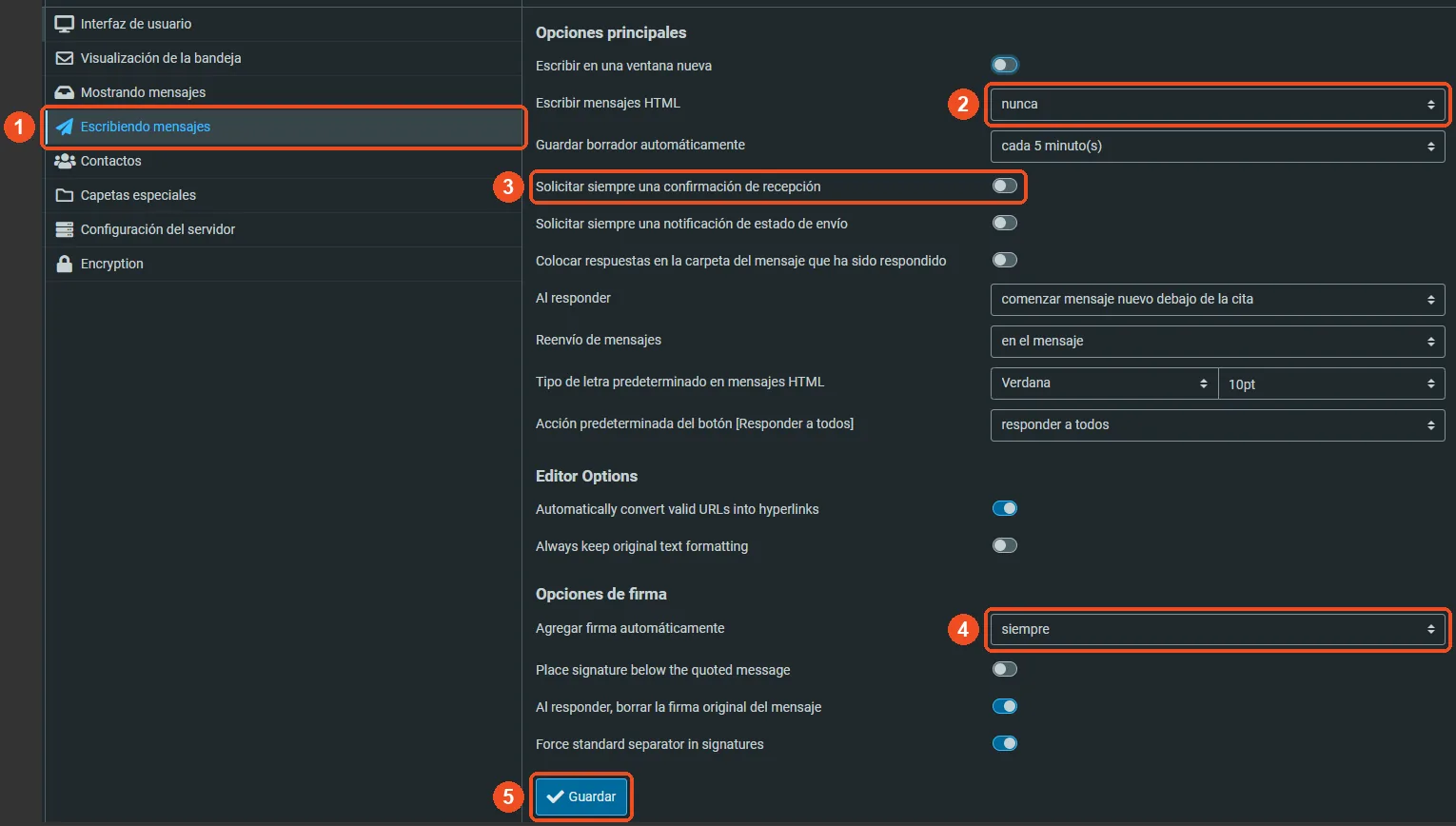Open Capetas especiales settings section
This screenshot has width=1456, height=826.
[284, 195]
